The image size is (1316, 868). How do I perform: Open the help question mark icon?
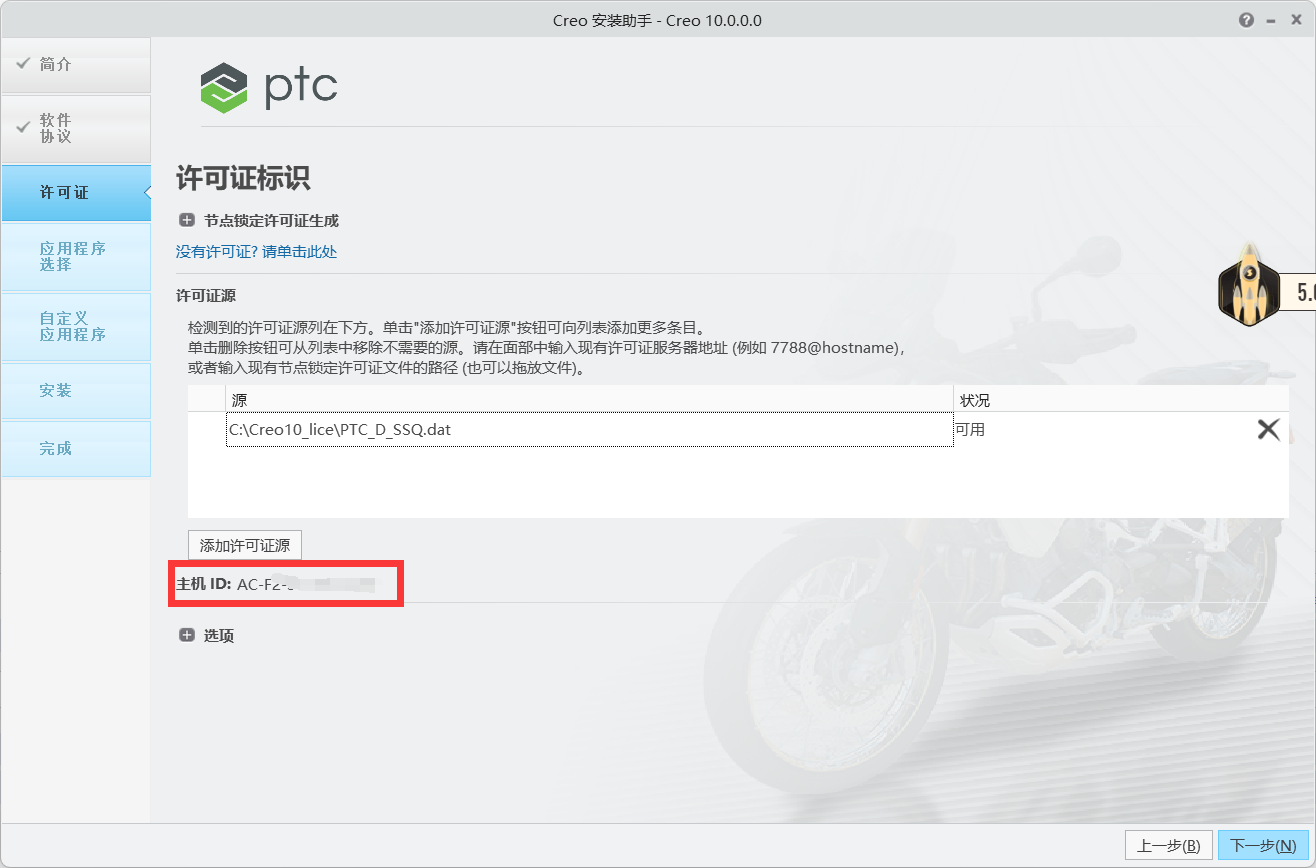pos(1246,20)
